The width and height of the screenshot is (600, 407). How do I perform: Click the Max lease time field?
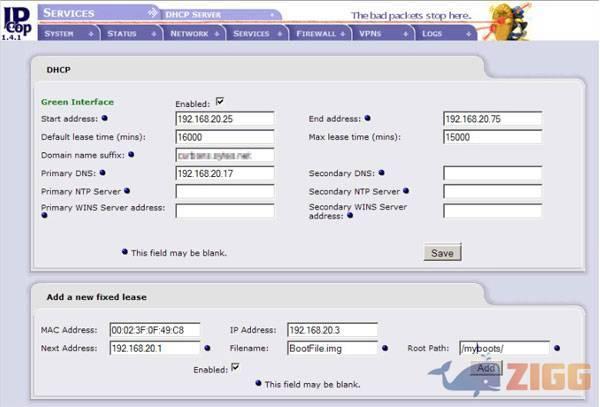pyautogui.click(x=492, y=137)
